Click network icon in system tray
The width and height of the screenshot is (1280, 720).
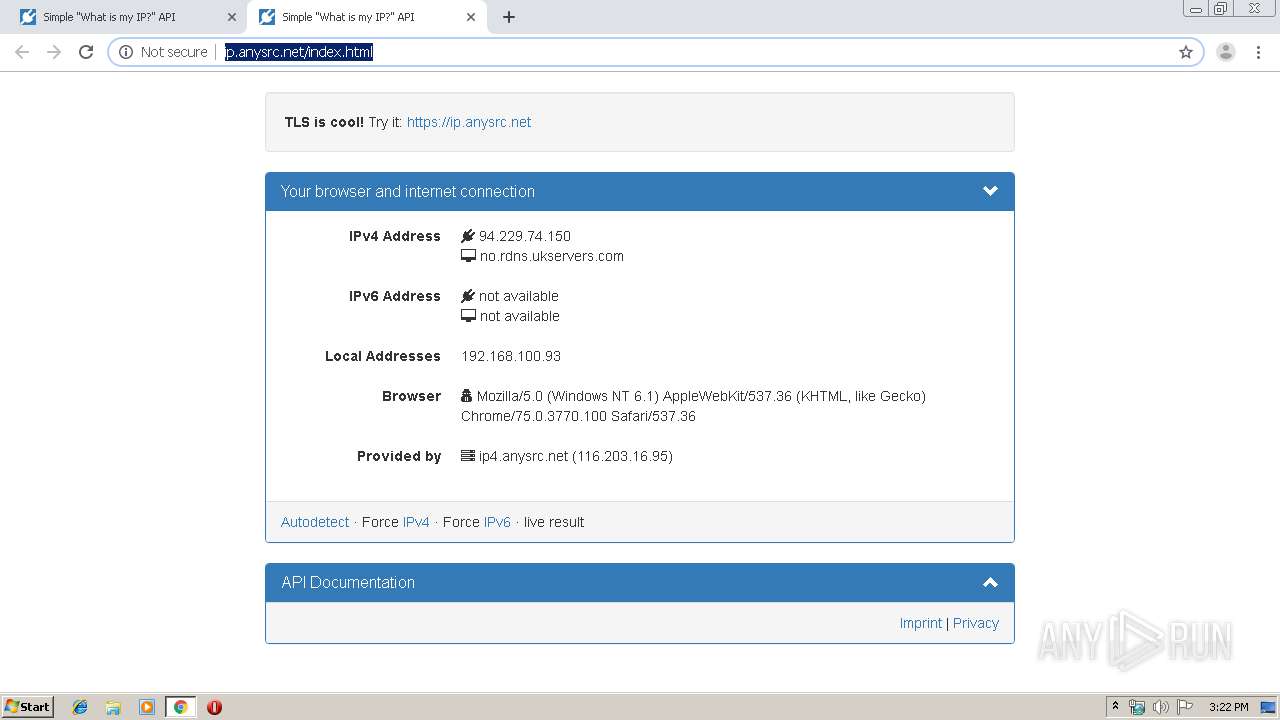tap(1137, 707)
